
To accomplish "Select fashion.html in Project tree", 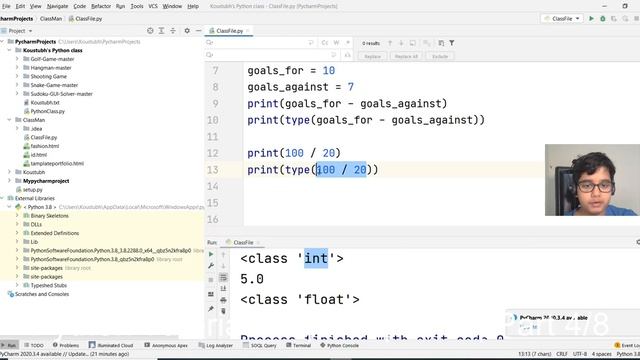I will click(x=44, y=146).
